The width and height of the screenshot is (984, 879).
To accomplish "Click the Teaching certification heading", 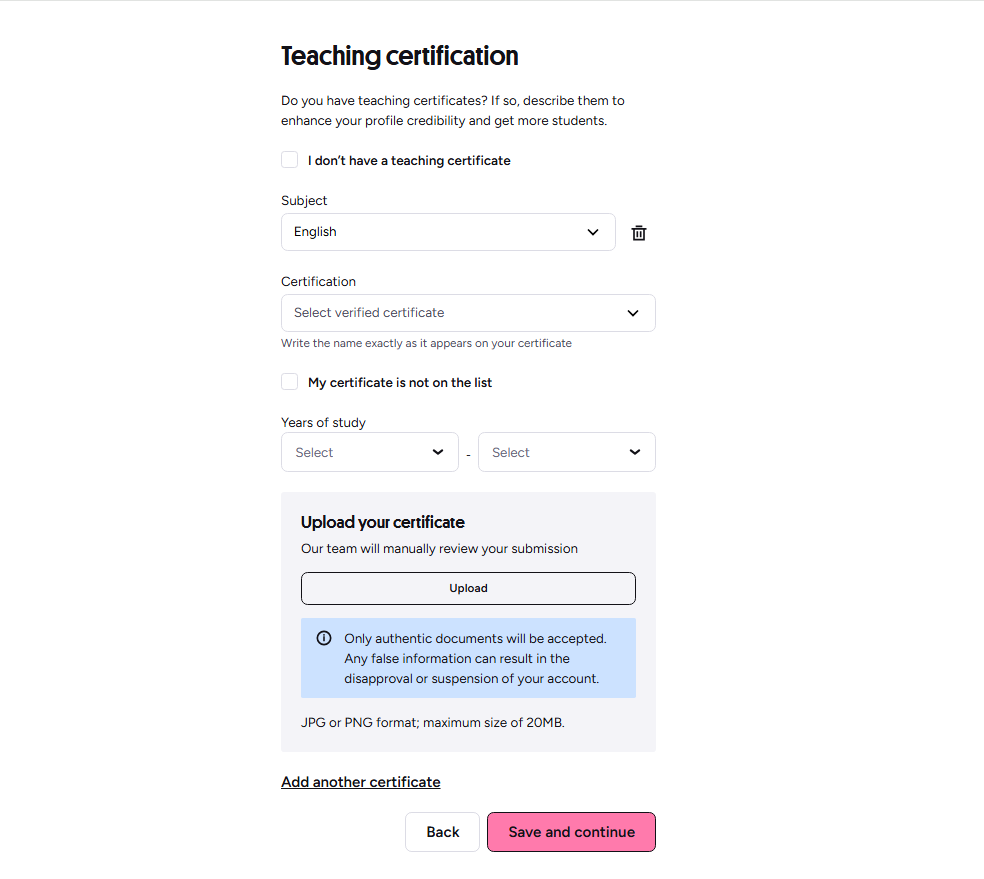I will pos(400,56).
